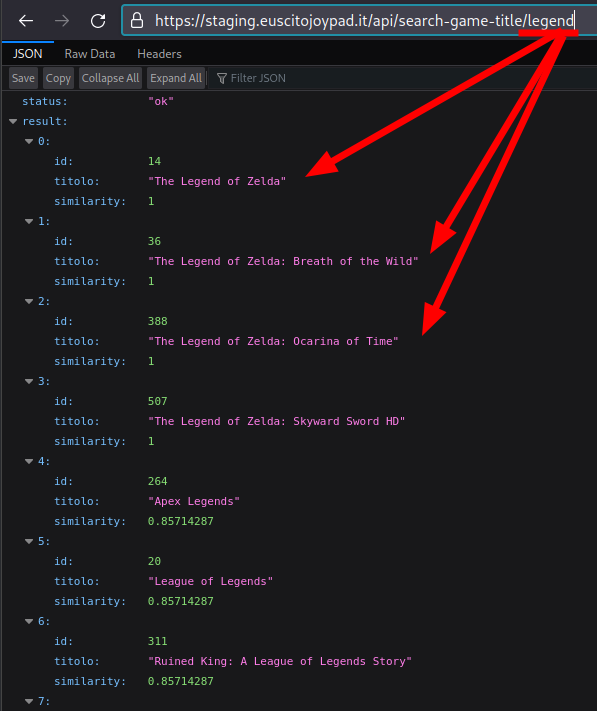
Task: Click the browser forward arrow
Action: (62, 21)
